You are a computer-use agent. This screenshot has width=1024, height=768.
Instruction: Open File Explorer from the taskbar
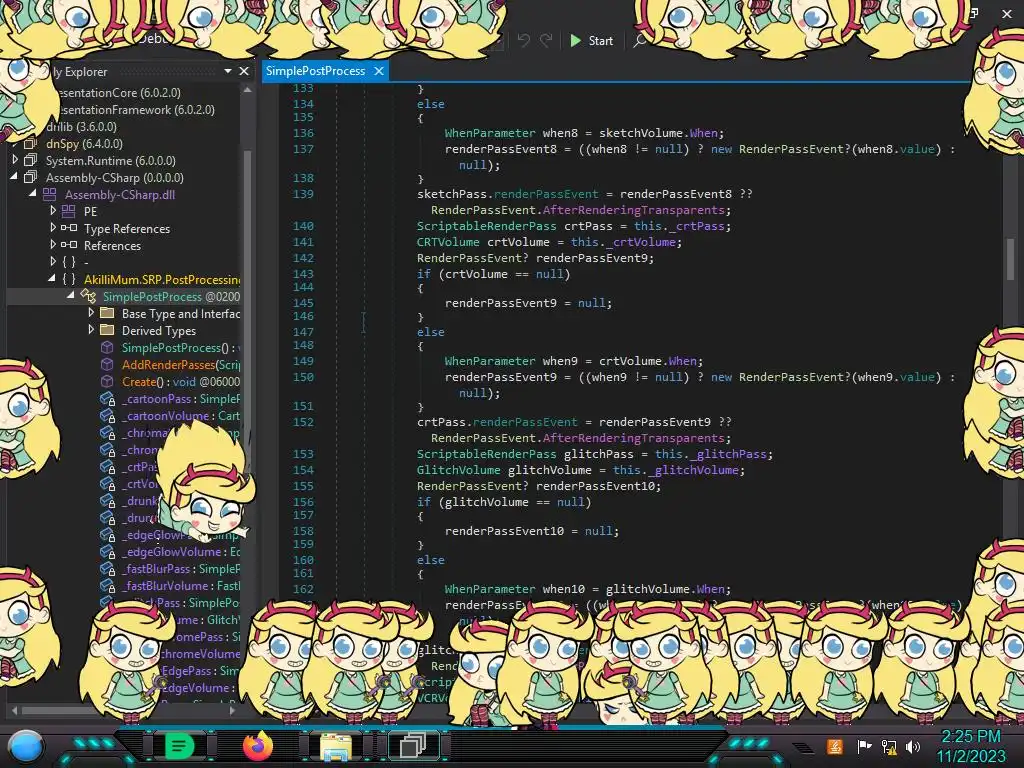coord(335,746)
